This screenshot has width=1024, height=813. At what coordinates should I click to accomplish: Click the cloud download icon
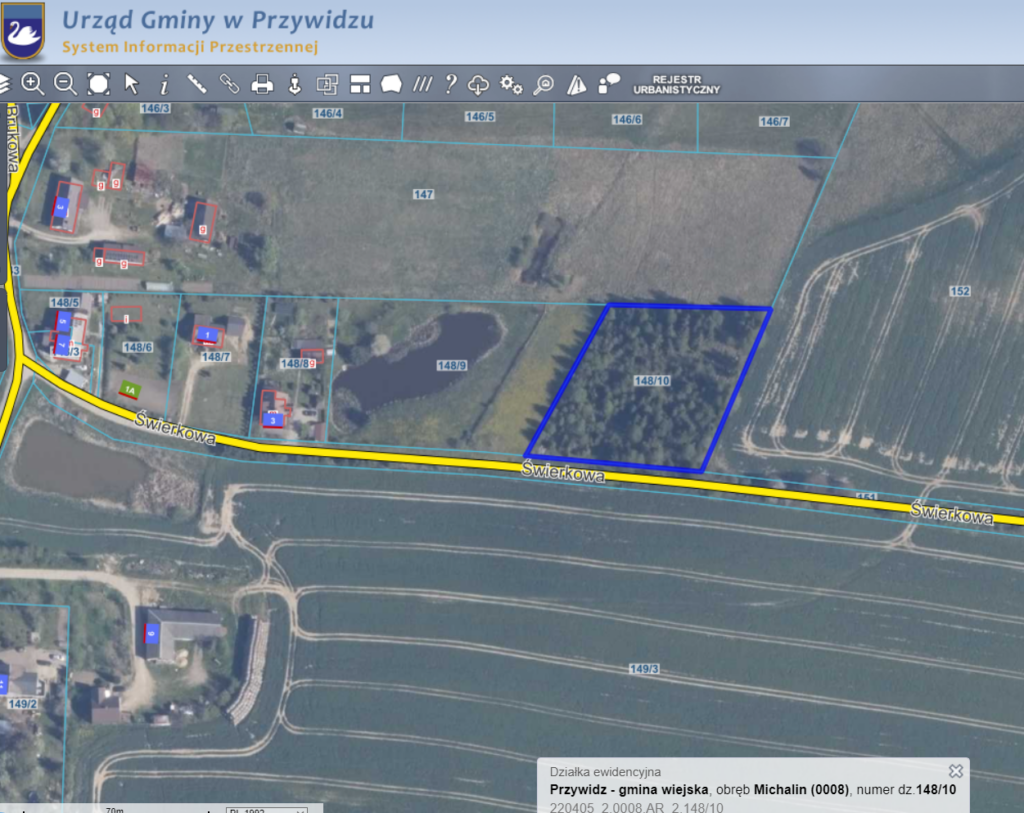point(480,85)
